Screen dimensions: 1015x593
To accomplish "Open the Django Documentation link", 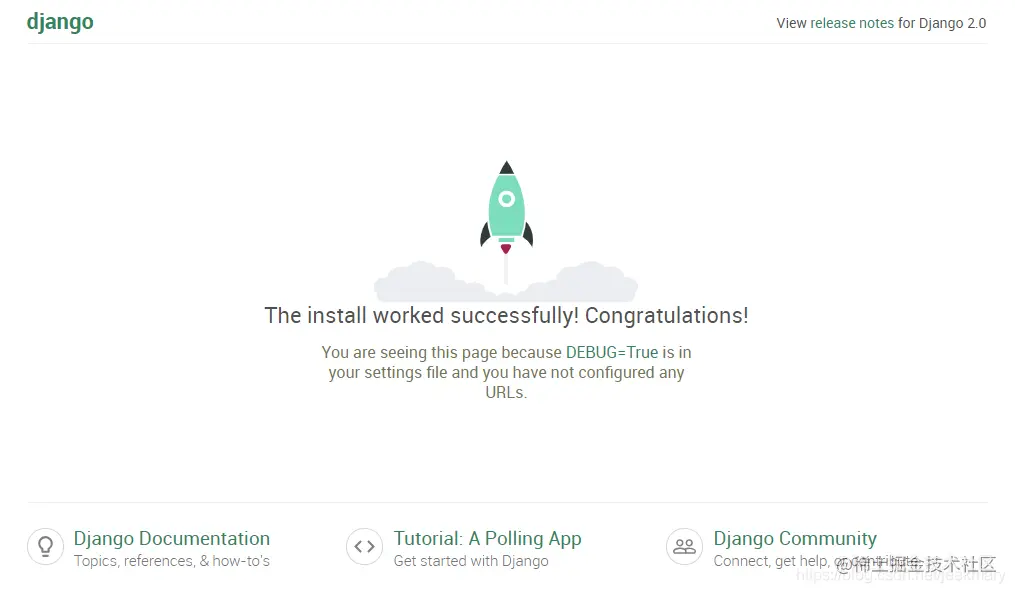I will (172, 538).
